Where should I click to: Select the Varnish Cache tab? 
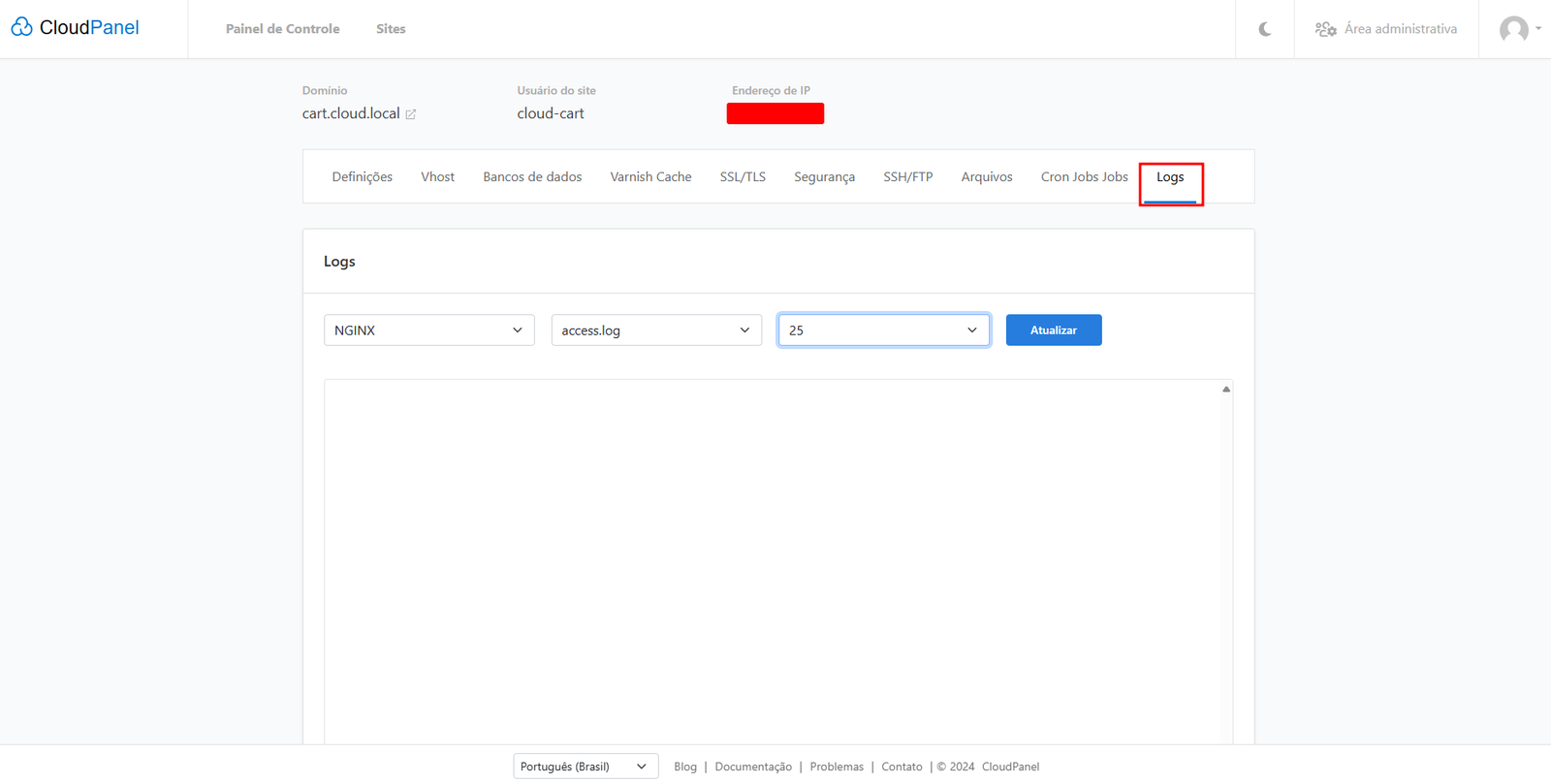[650, 177]
